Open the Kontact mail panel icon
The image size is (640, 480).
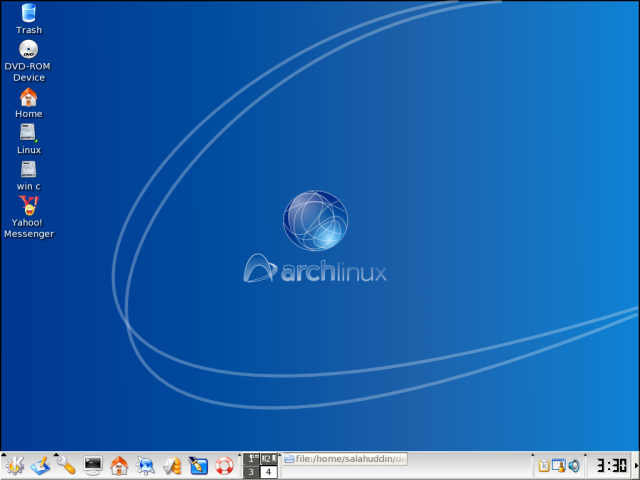click(172, 466)
